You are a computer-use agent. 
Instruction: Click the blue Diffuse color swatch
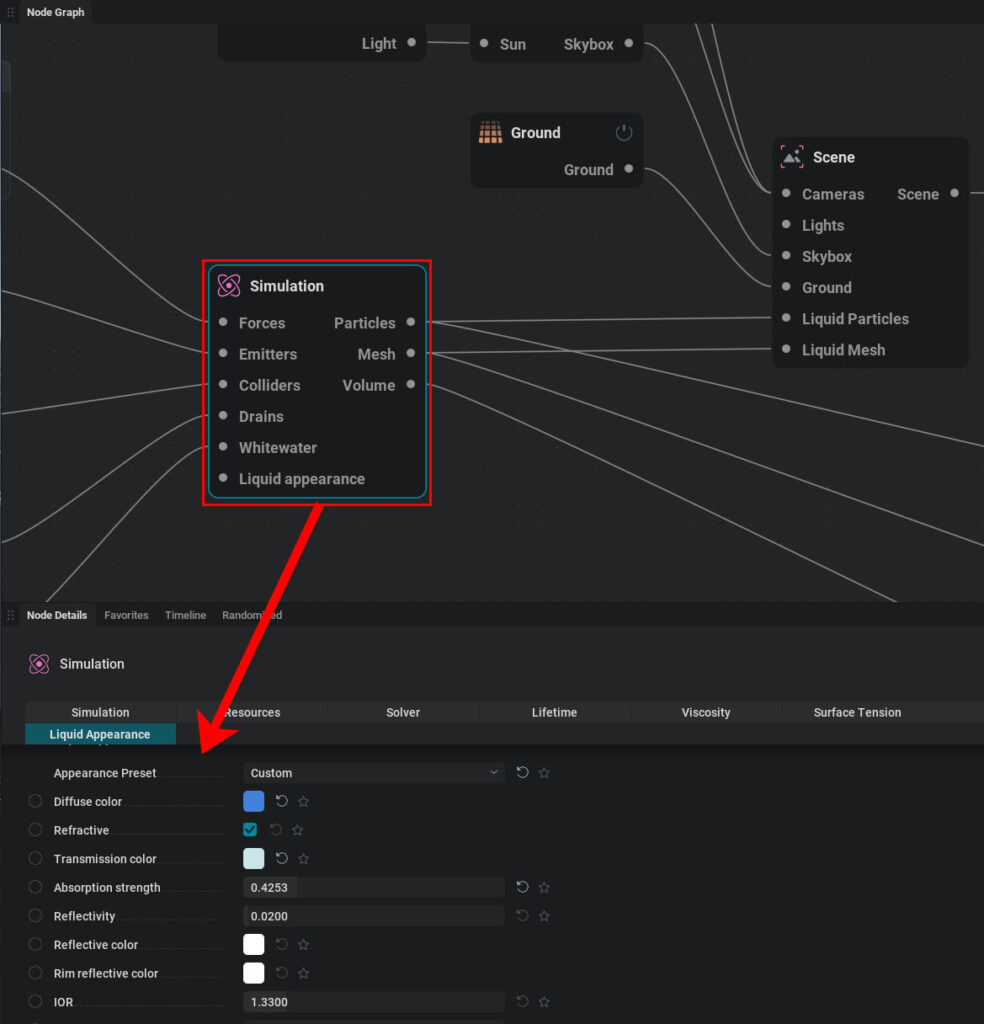pos(253,801)
